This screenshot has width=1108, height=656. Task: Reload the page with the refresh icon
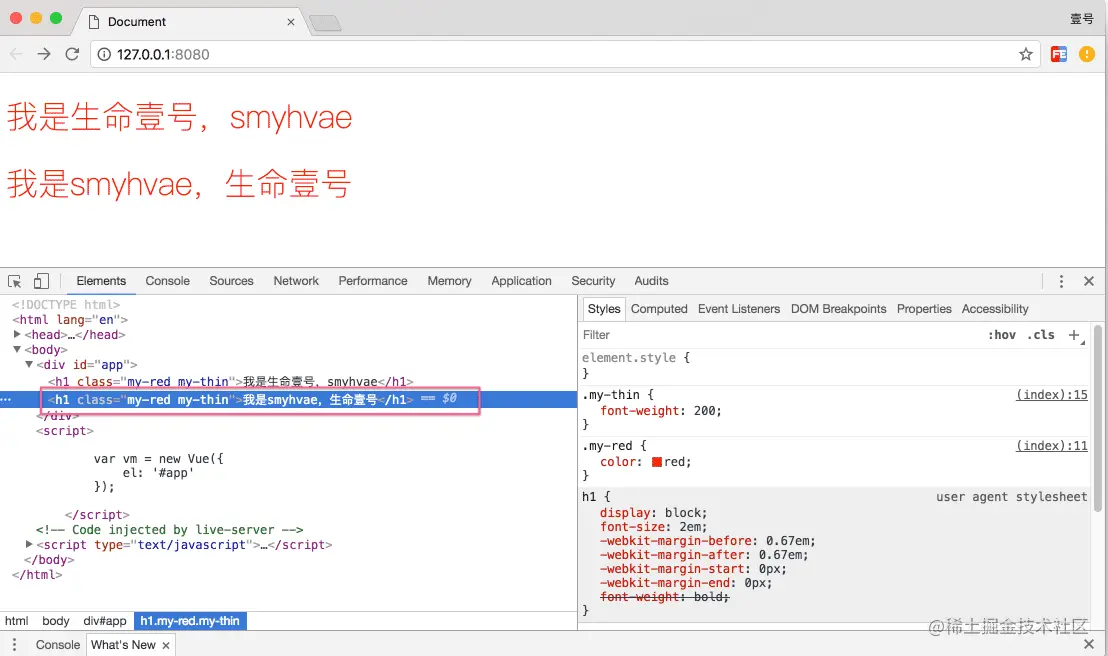tap(72, 54)
